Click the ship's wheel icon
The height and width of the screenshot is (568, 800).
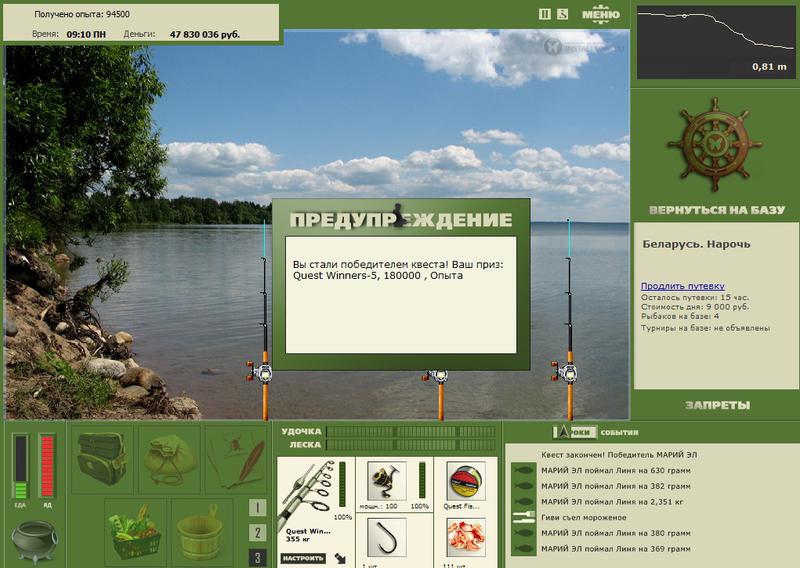pyautogui.click(x=714, y=145)
